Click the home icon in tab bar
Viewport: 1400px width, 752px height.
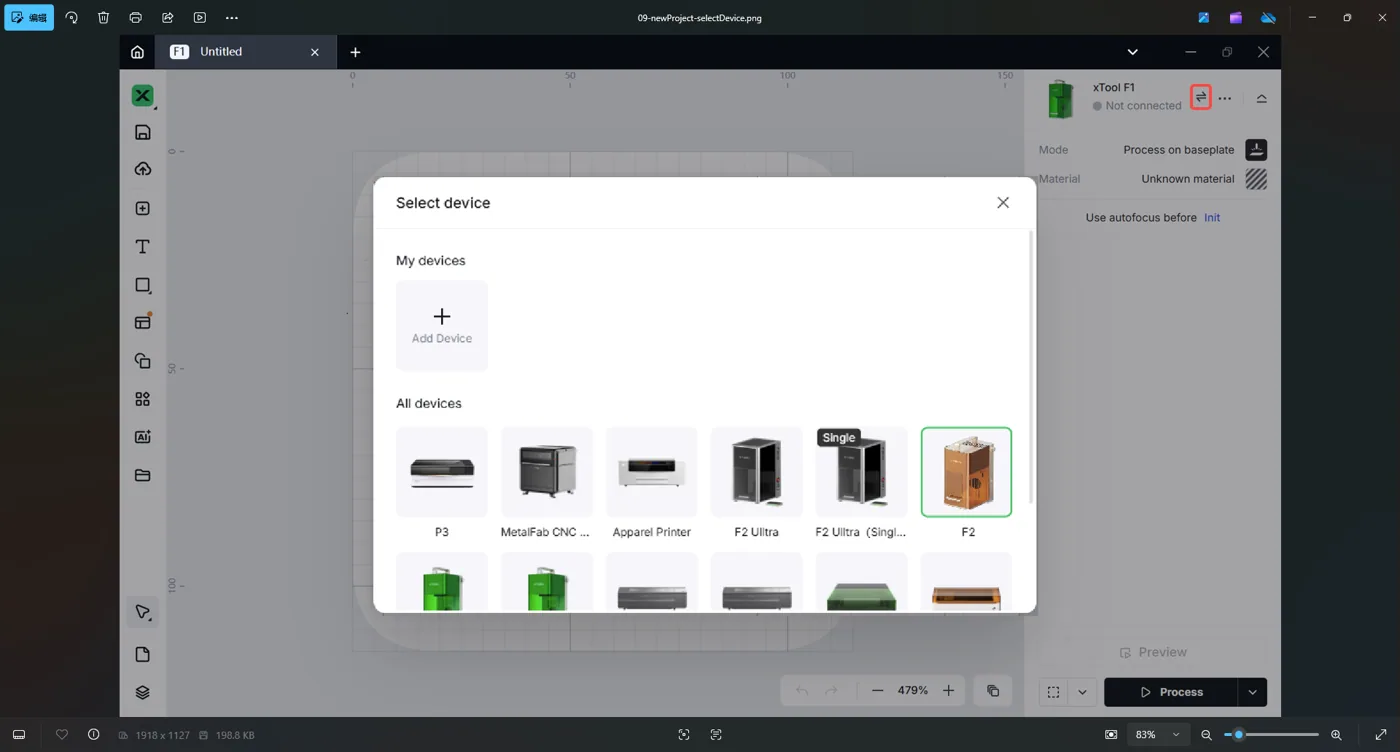(137, 52)
